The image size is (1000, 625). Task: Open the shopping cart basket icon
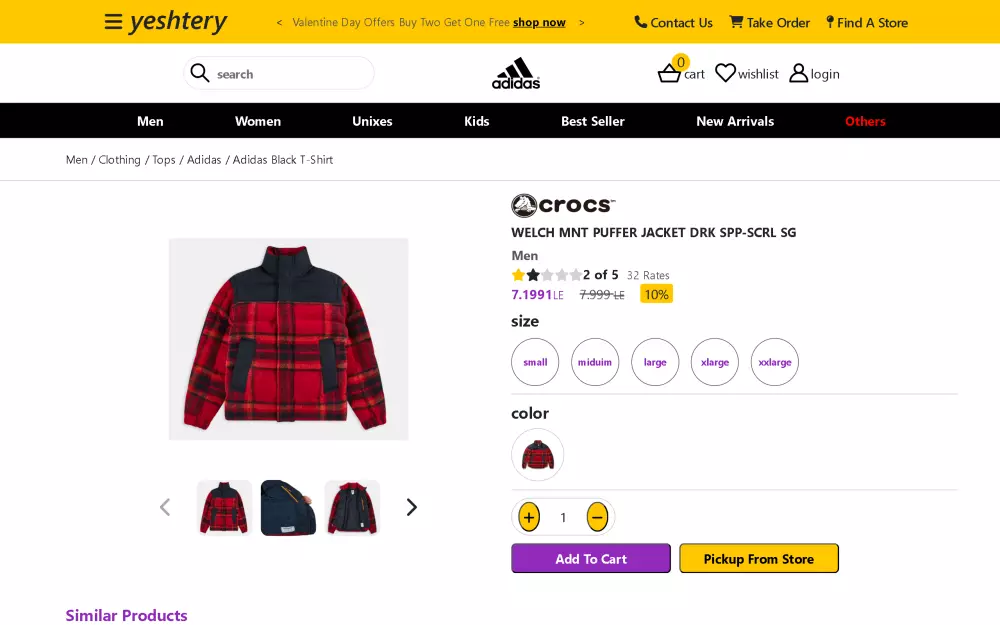pos(669,73)
